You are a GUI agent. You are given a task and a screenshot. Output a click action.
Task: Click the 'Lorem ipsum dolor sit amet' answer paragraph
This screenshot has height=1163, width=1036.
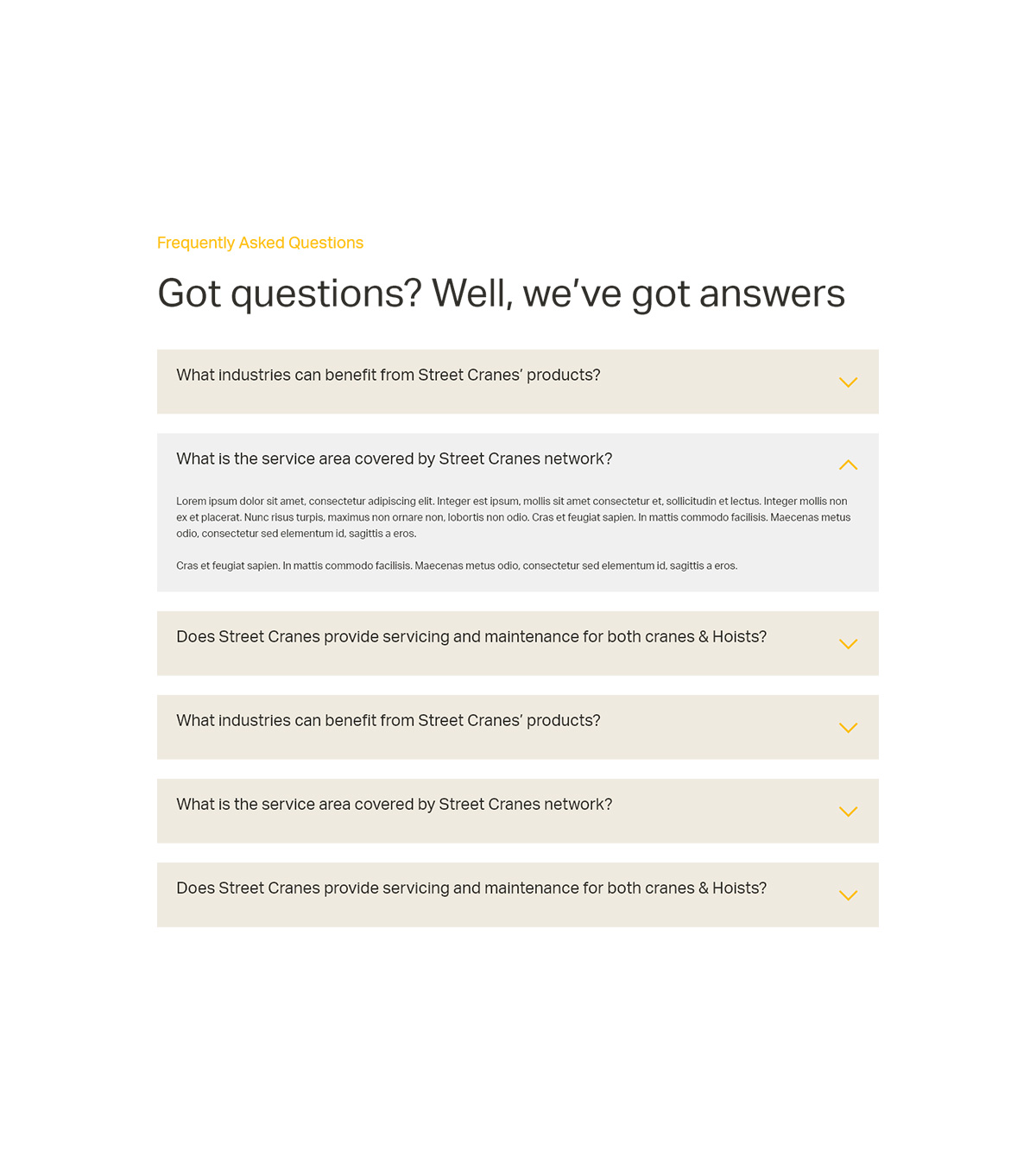514,517
